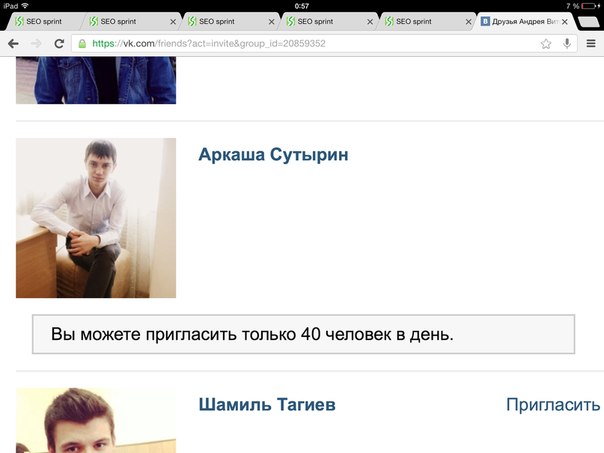
Task: Tap the iPad Wi-Fi status icon
Action: [25, 6]
